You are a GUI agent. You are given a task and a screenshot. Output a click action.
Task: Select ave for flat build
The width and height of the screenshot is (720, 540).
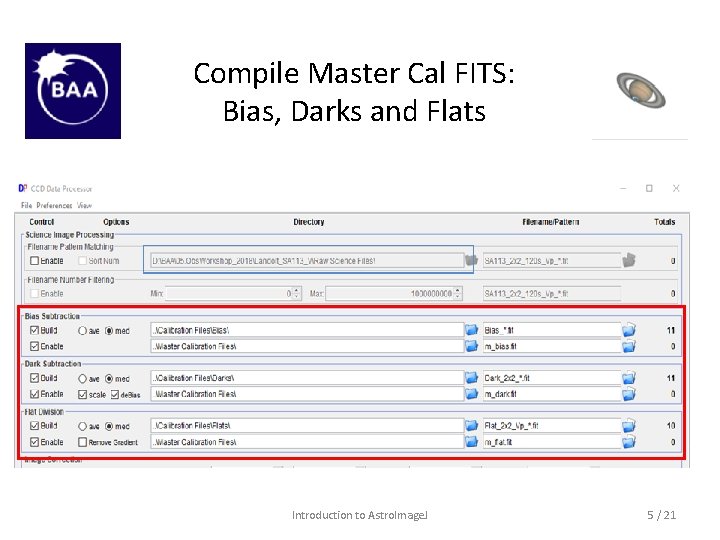(82, 426)
